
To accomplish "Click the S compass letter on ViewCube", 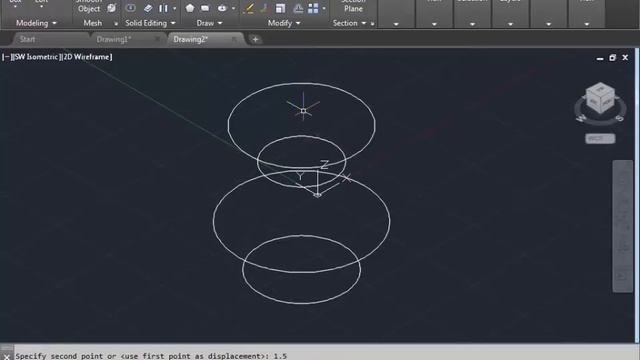I will point(619,118).
